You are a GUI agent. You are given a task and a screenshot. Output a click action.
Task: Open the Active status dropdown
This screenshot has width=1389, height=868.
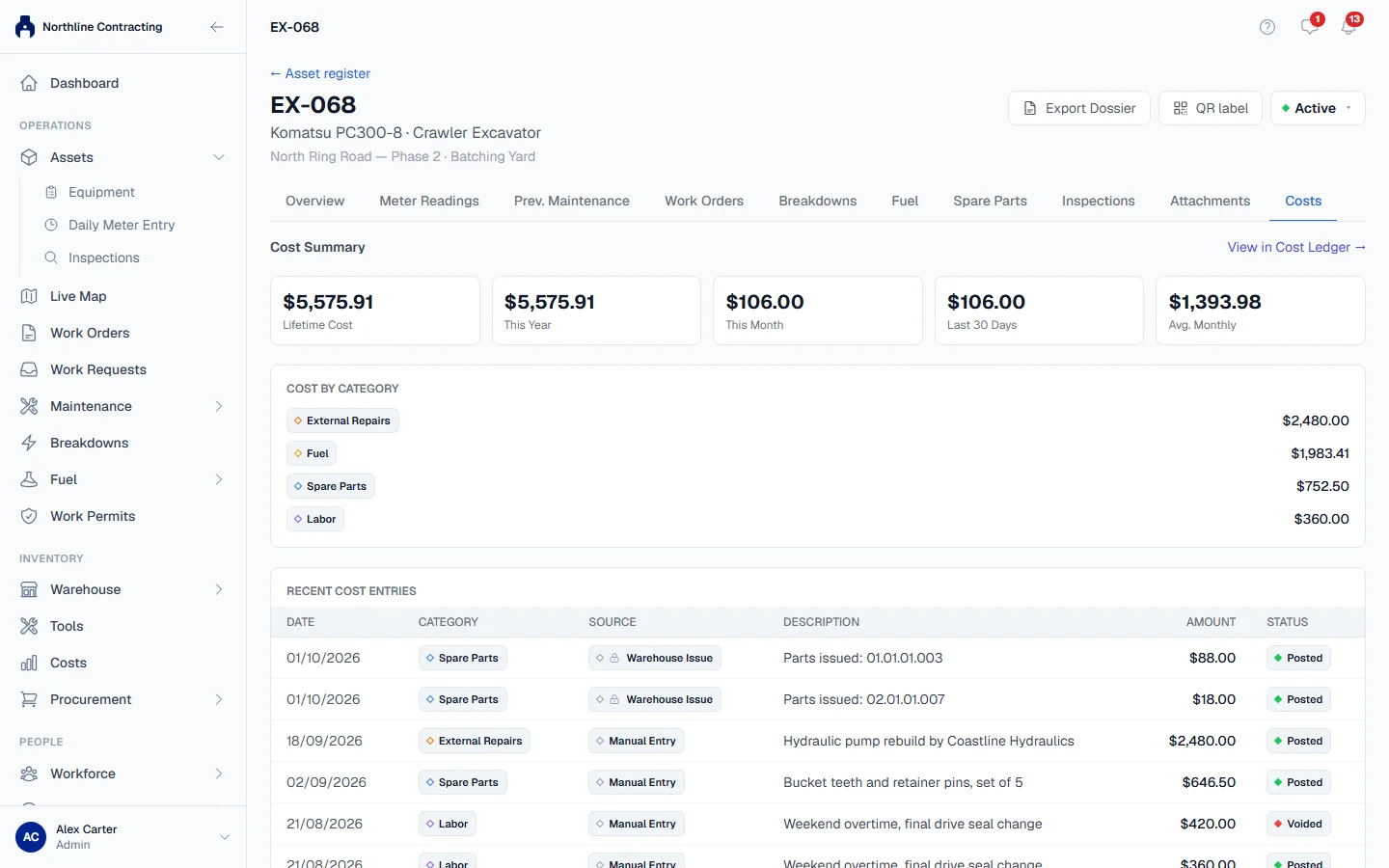pyautogui.click(x=1318, y=108)
